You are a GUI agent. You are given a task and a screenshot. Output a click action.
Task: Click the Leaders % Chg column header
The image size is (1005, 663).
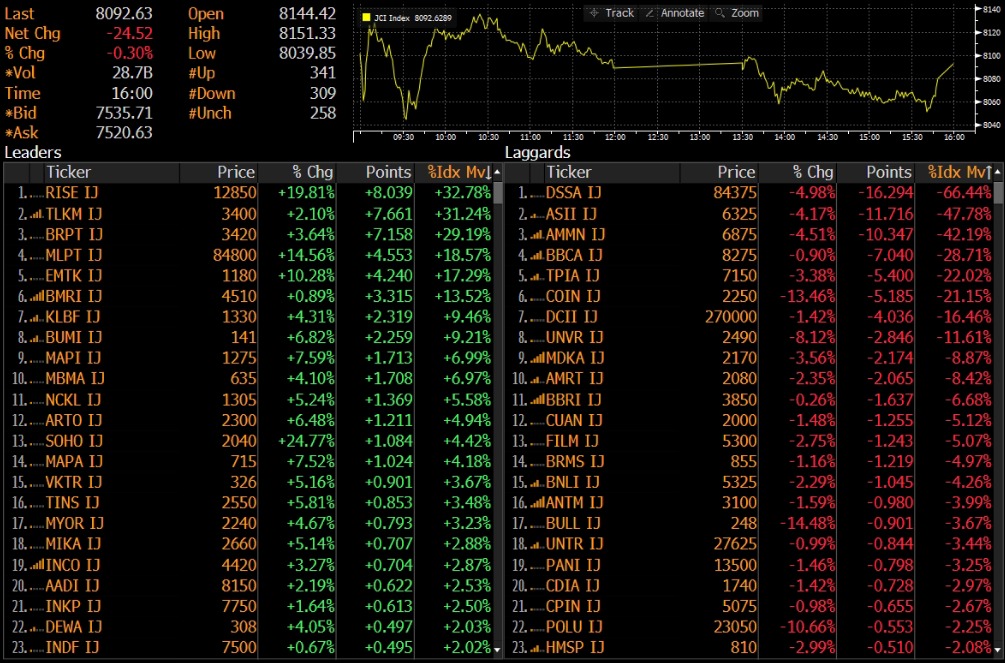(312, 173)
